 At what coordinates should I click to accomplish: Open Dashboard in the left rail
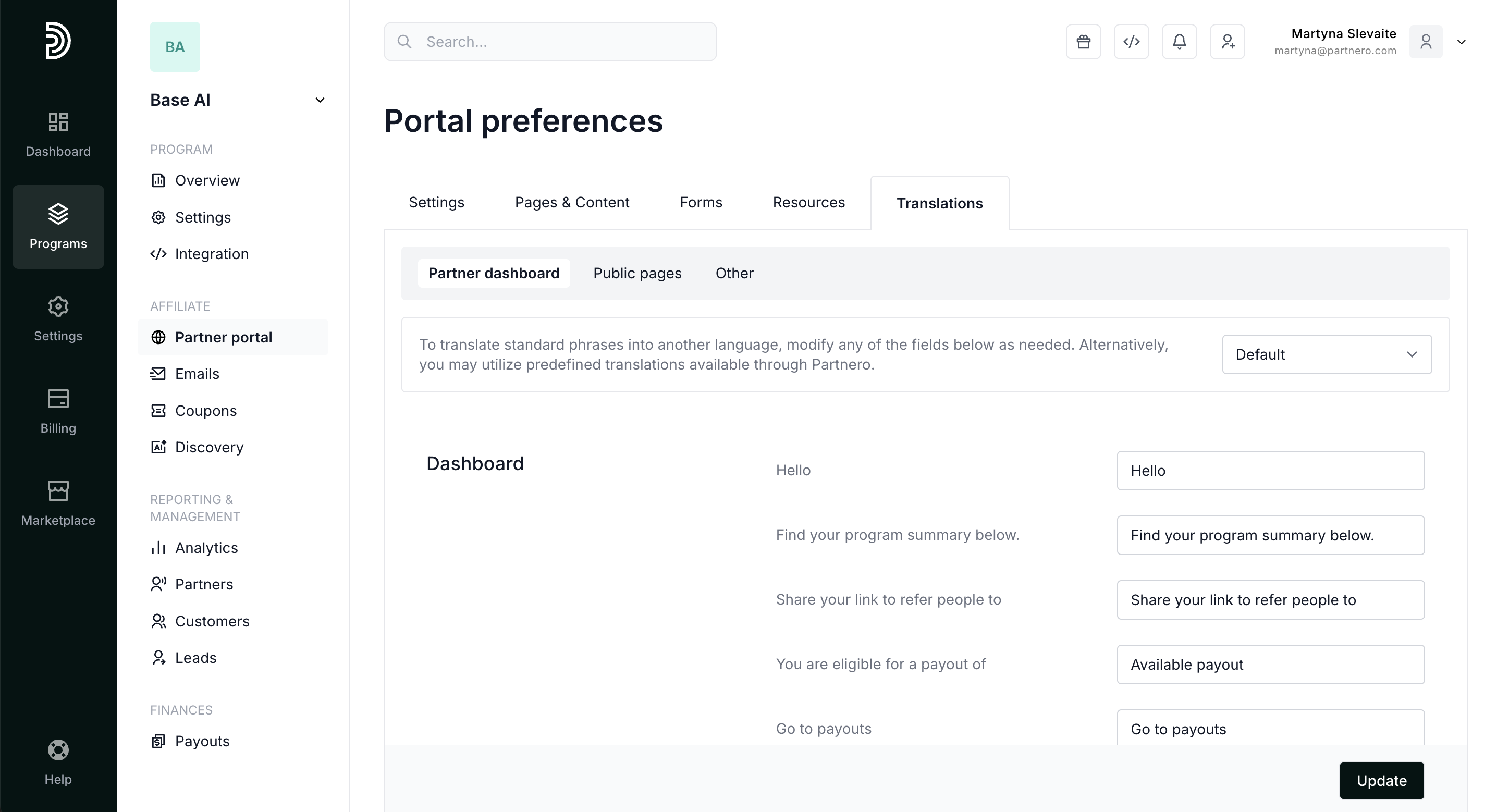(58, 134)
